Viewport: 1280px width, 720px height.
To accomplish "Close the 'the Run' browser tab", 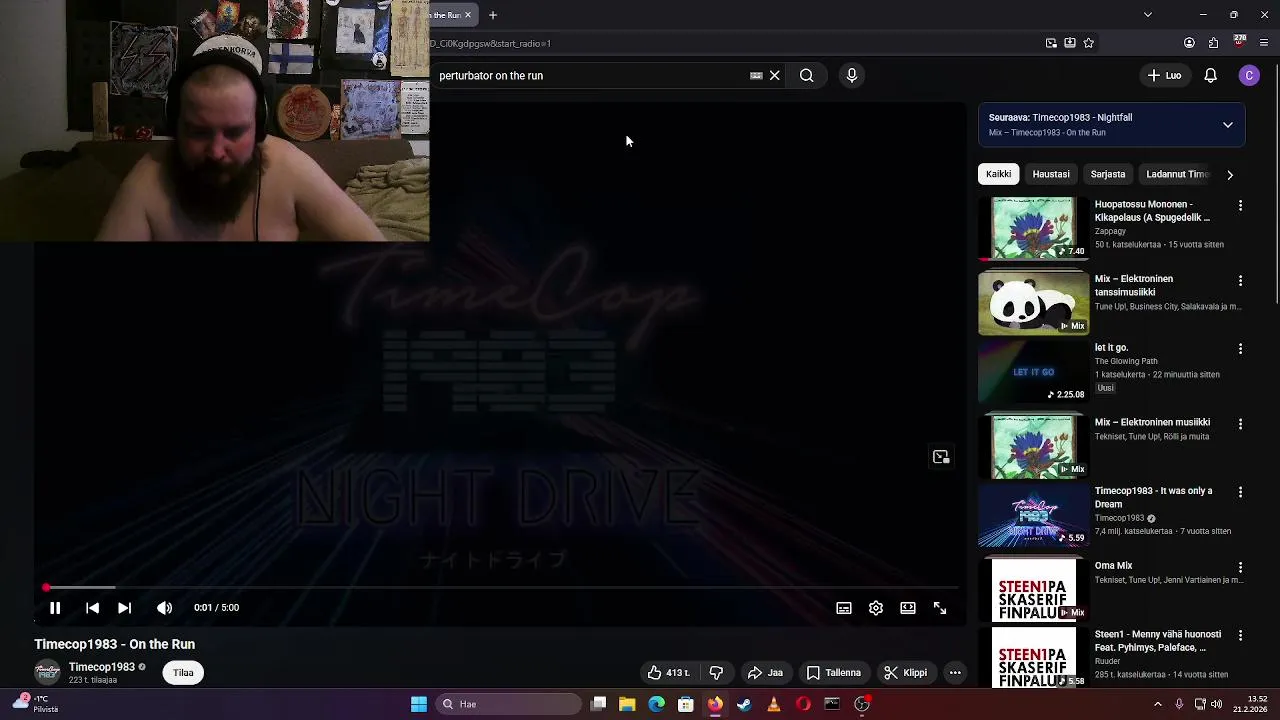I will [467, 15].
